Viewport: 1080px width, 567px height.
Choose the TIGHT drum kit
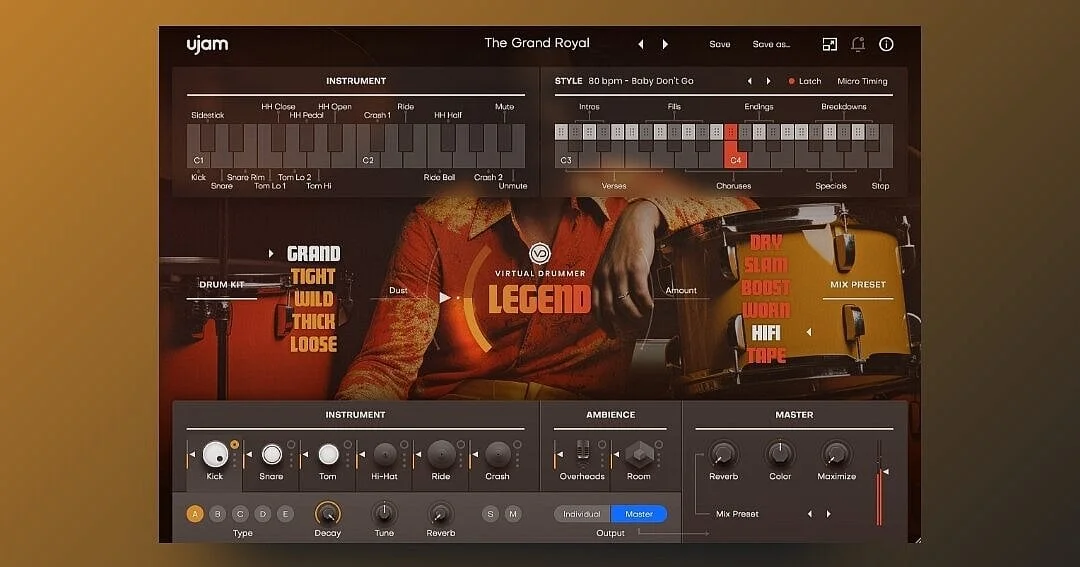click(313, 276)
